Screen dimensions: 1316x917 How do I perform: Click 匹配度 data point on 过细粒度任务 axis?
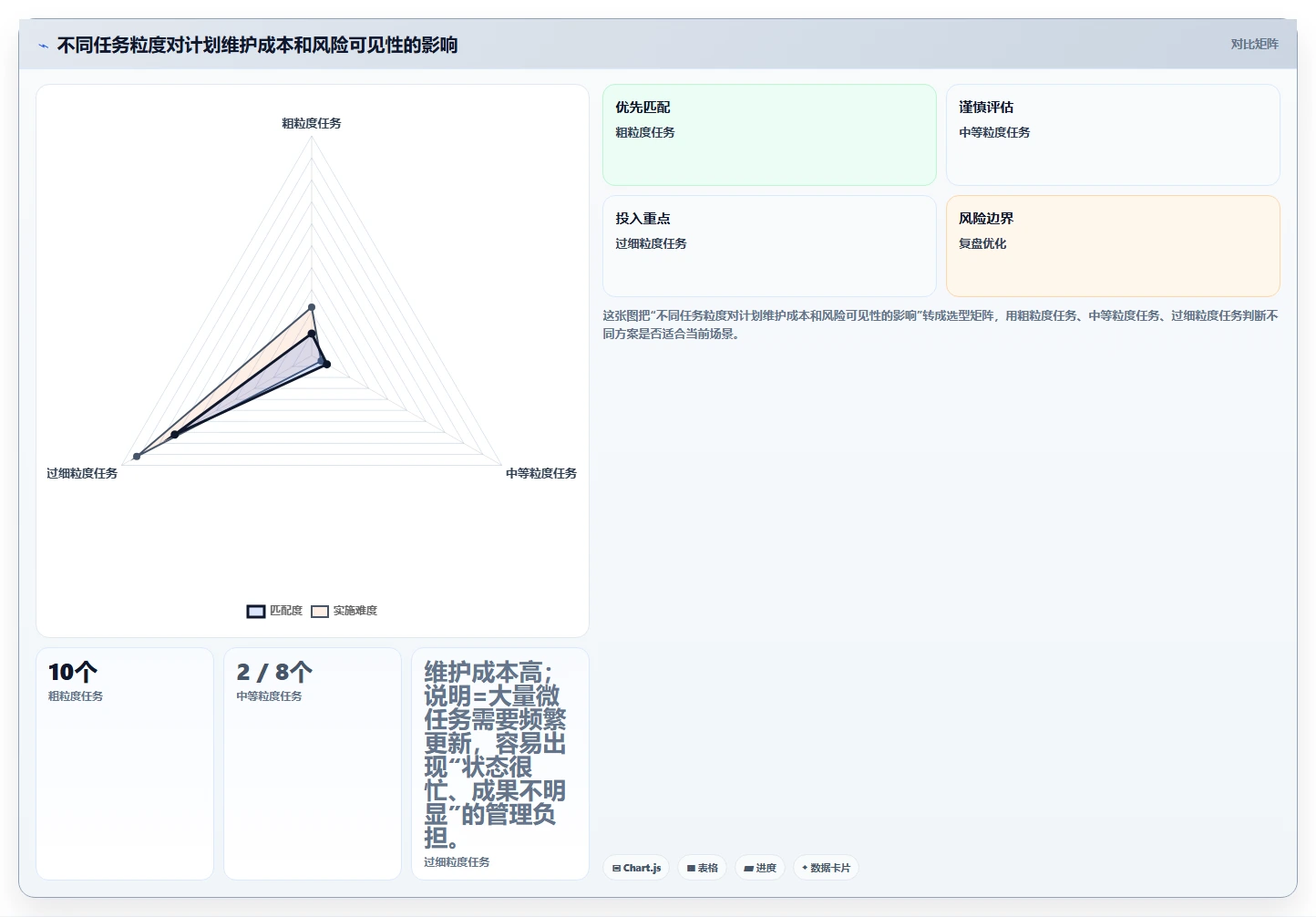tap(175, 434)
